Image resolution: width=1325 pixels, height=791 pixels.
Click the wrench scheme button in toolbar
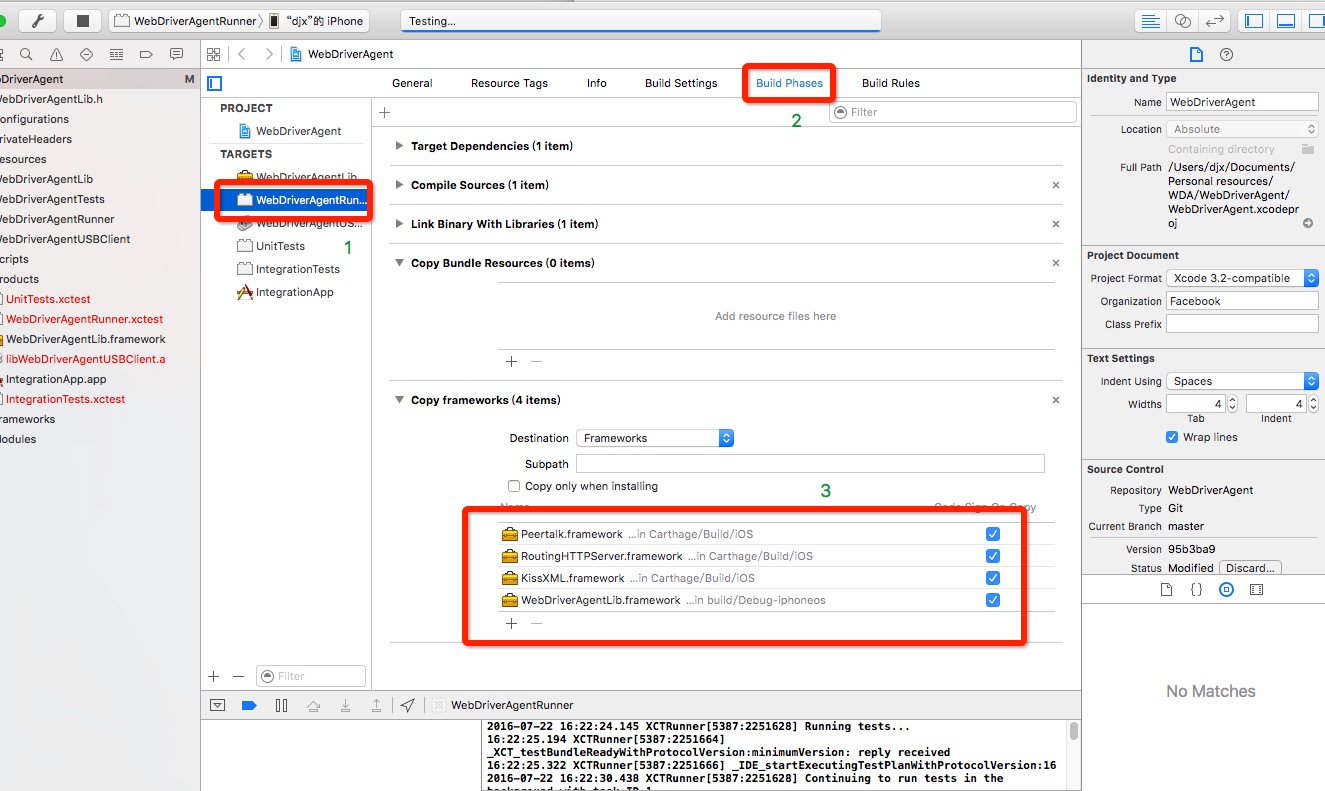38,21
